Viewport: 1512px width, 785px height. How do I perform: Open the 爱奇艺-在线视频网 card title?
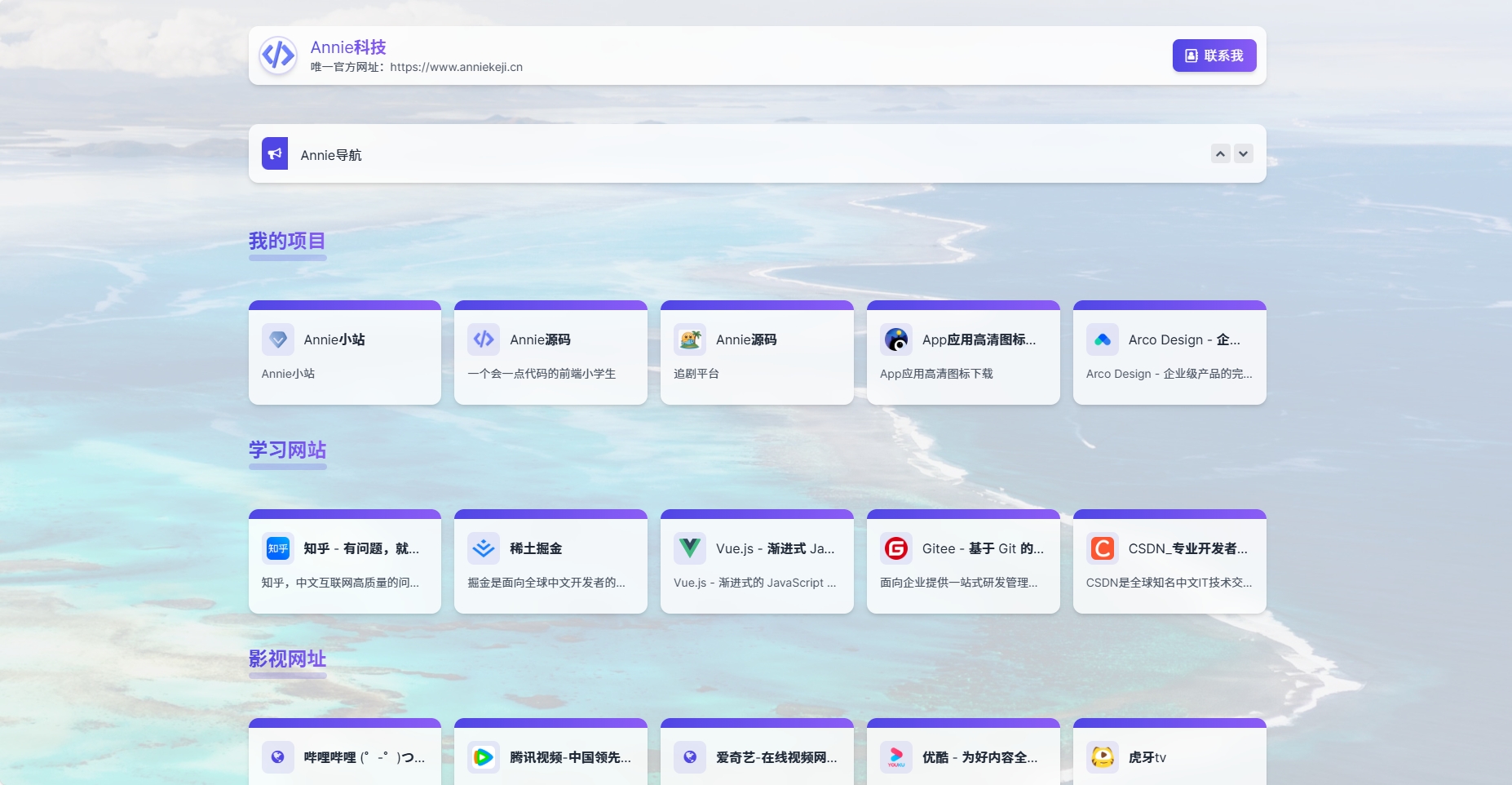pyautogui.click(x=776, y=757)
